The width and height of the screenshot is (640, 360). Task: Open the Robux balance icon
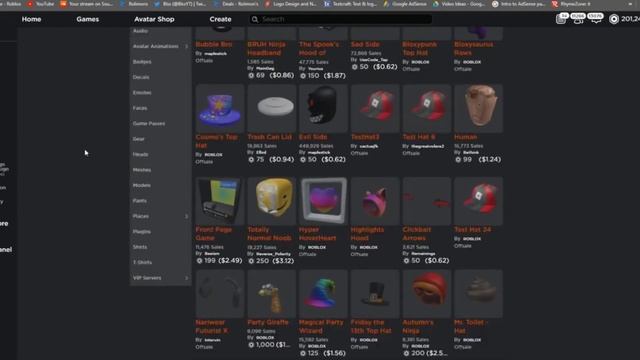pos(613,19)
